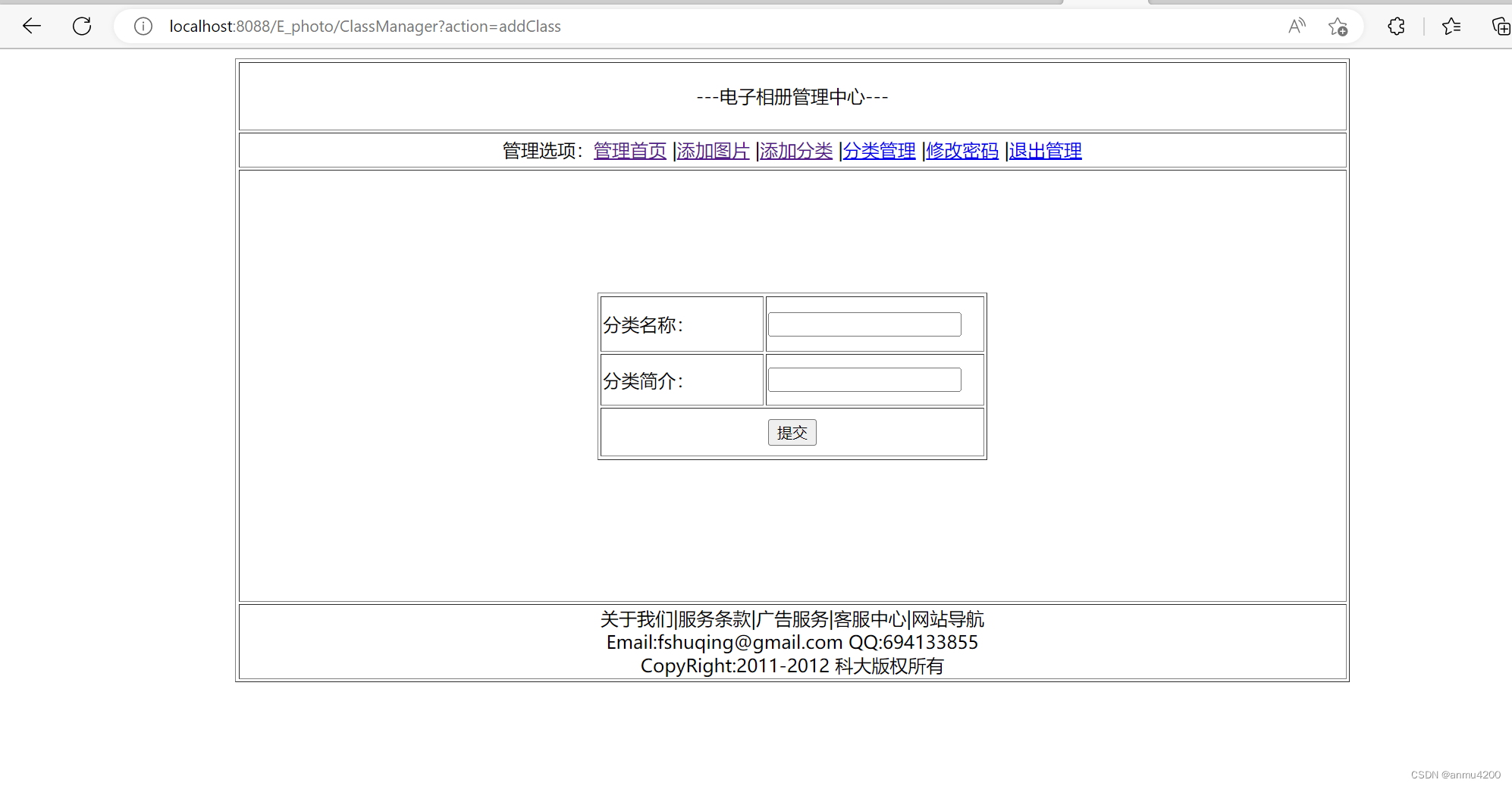Add this page to favorites

[1338, 26]
